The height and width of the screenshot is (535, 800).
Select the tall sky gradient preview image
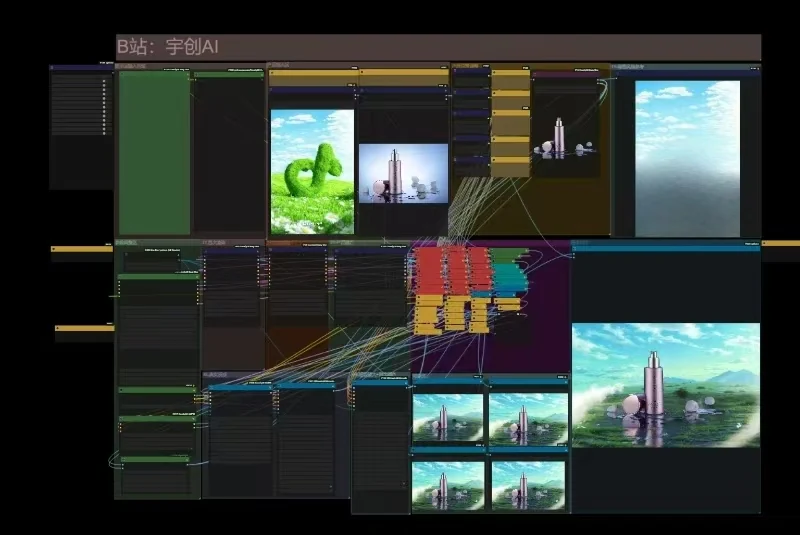click(687, 159)
